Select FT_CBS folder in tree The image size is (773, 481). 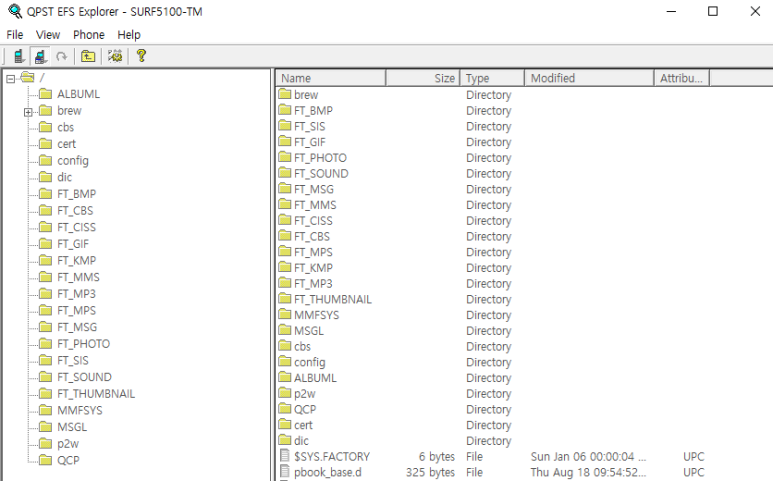click(75, 211)
